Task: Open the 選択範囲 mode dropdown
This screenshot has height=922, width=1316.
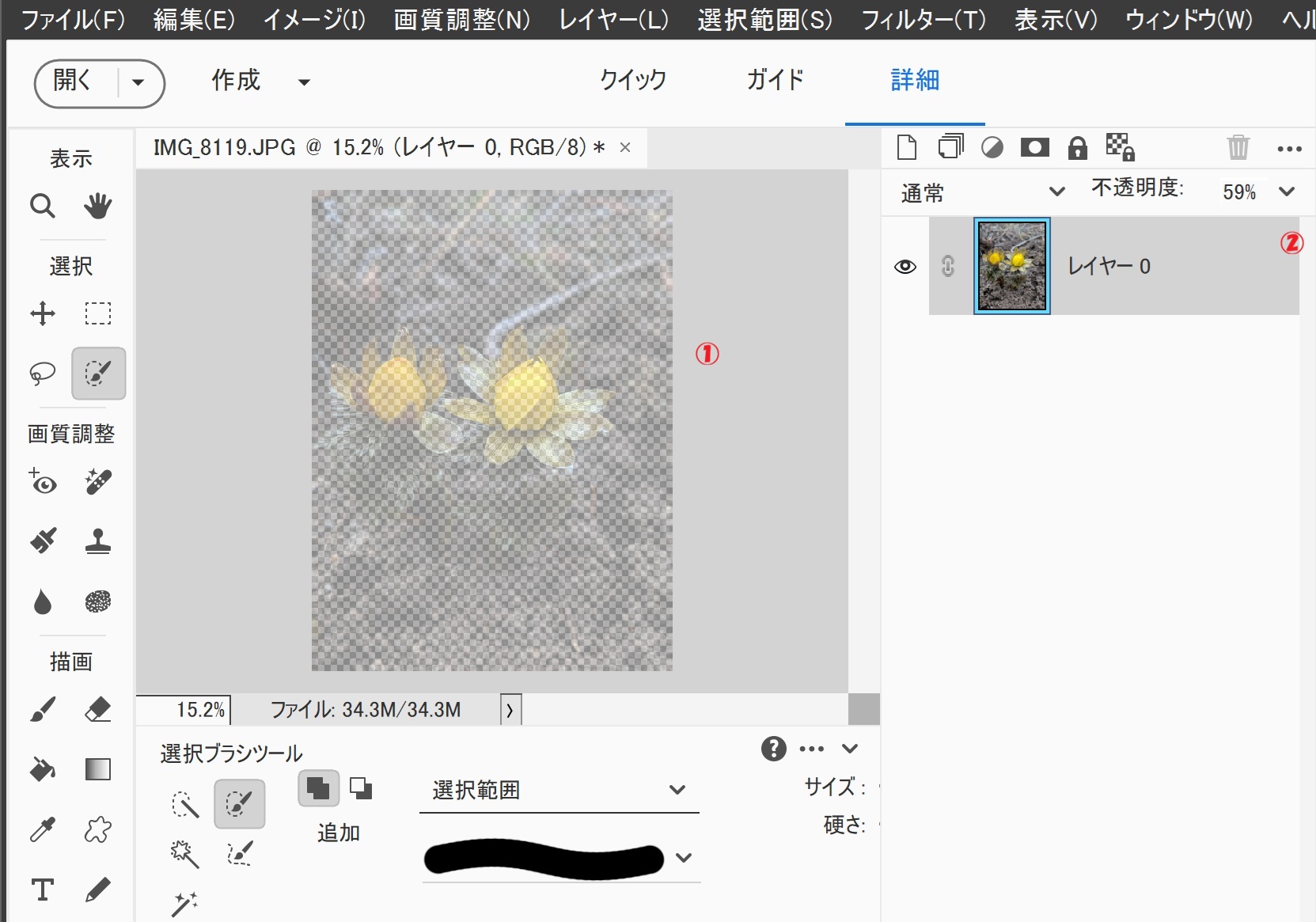Action: coord(559,790)
